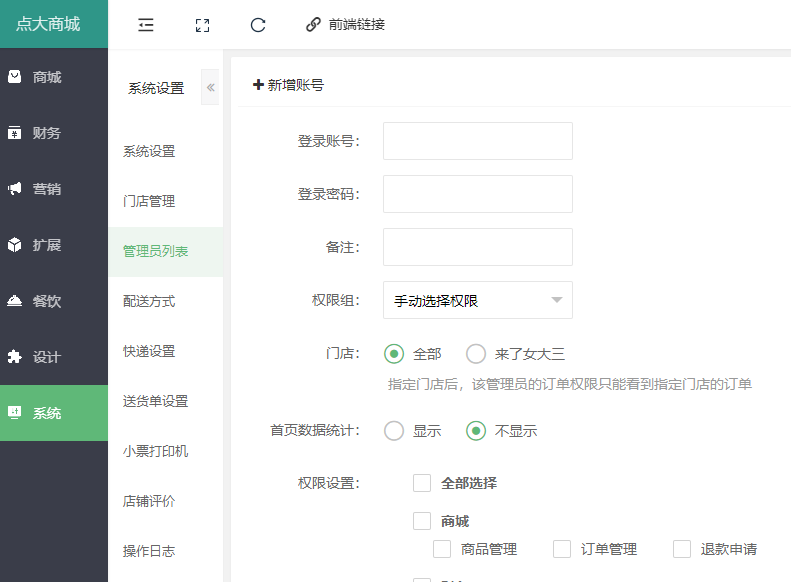Go to 快递设置 submenu item
Image resolution: width=791 pixels, height=582 pixels.
(x=149, y=351)
